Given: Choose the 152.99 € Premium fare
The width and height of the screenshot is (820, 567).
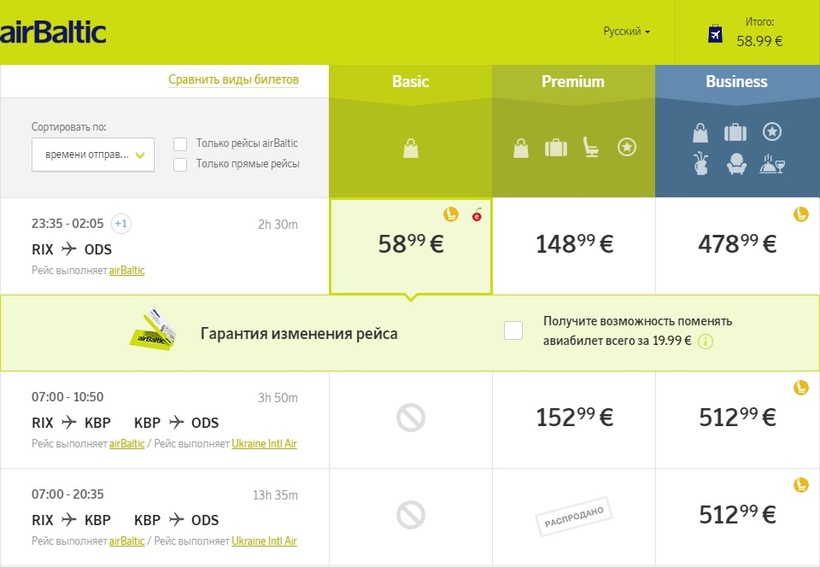Looking at the screenshot, I should click(574, 417).
